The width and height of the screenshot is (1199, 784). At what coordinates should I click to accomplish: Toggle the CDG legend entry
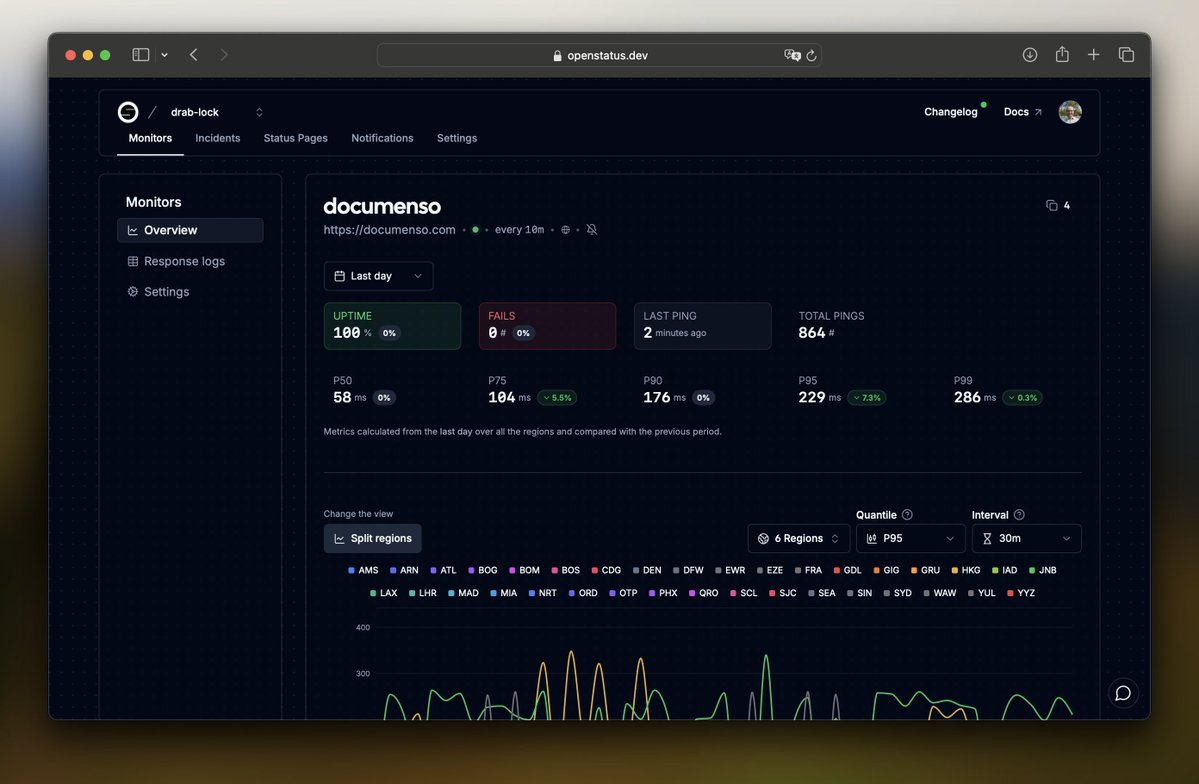pos(606,570)
